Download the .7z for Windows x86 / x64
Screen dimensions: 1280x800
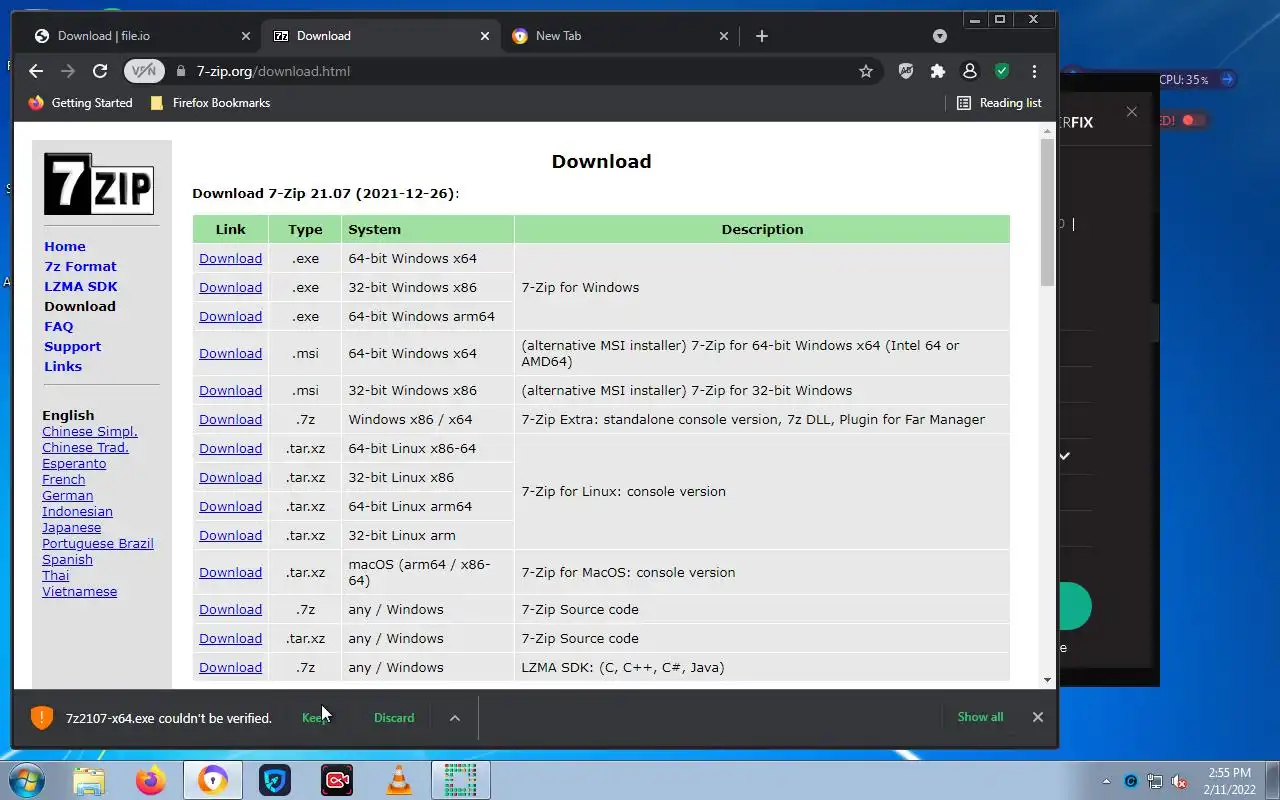(230, 419)
